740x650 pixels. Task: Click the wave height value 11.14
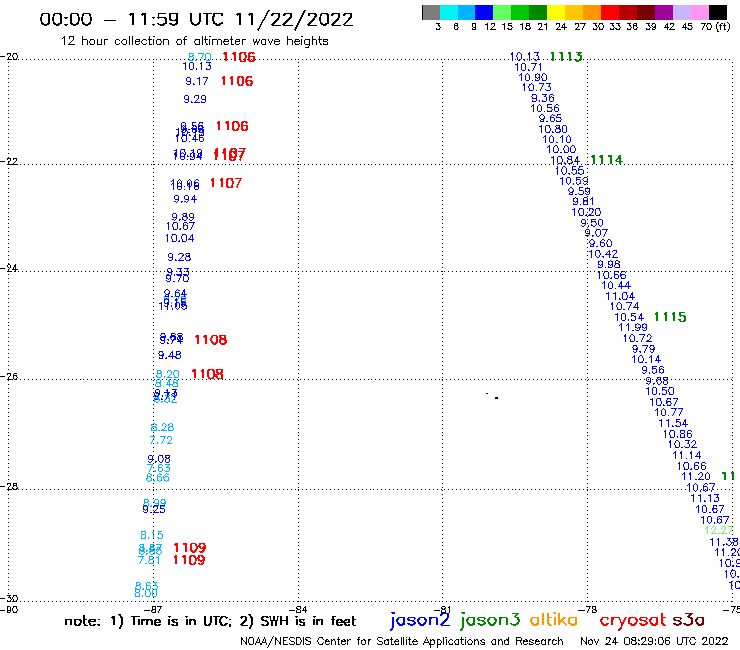tap(687, 456)
